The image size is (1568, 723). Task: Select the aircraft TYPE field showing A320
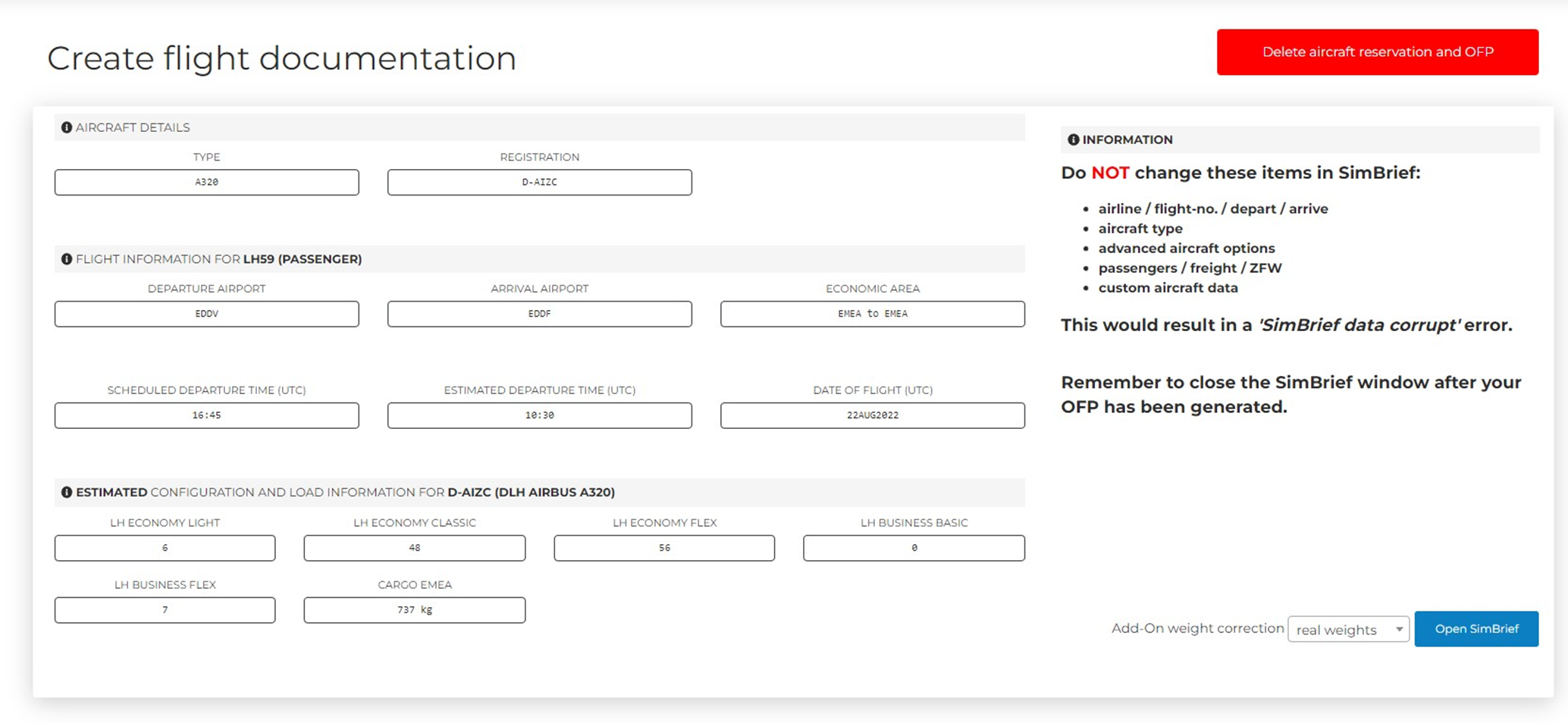pyautogui.click(x=206, y=182)
